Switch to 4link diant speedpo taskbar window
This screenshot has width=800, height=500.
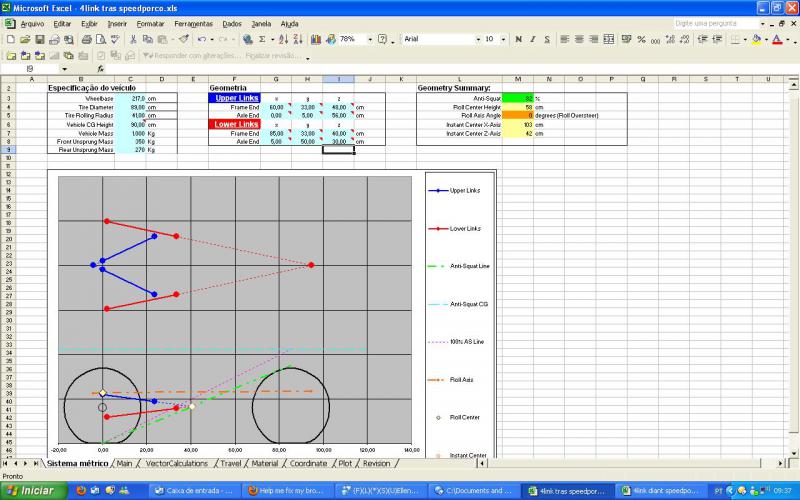point(661,491)
